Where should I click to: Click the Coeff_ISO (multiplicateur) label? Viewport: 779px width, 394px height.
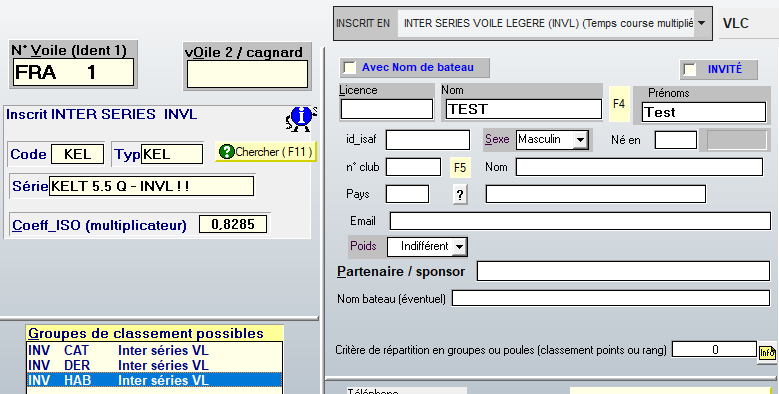click(99, 226)
